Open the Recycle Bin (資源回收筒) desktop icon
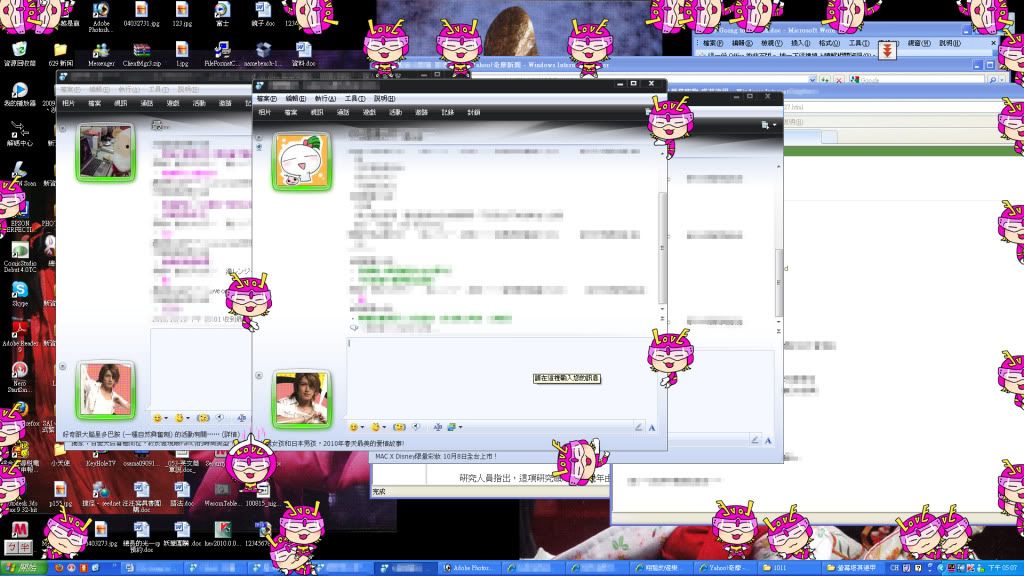This screenshot has width=1024, height=576. click(20, 54)
